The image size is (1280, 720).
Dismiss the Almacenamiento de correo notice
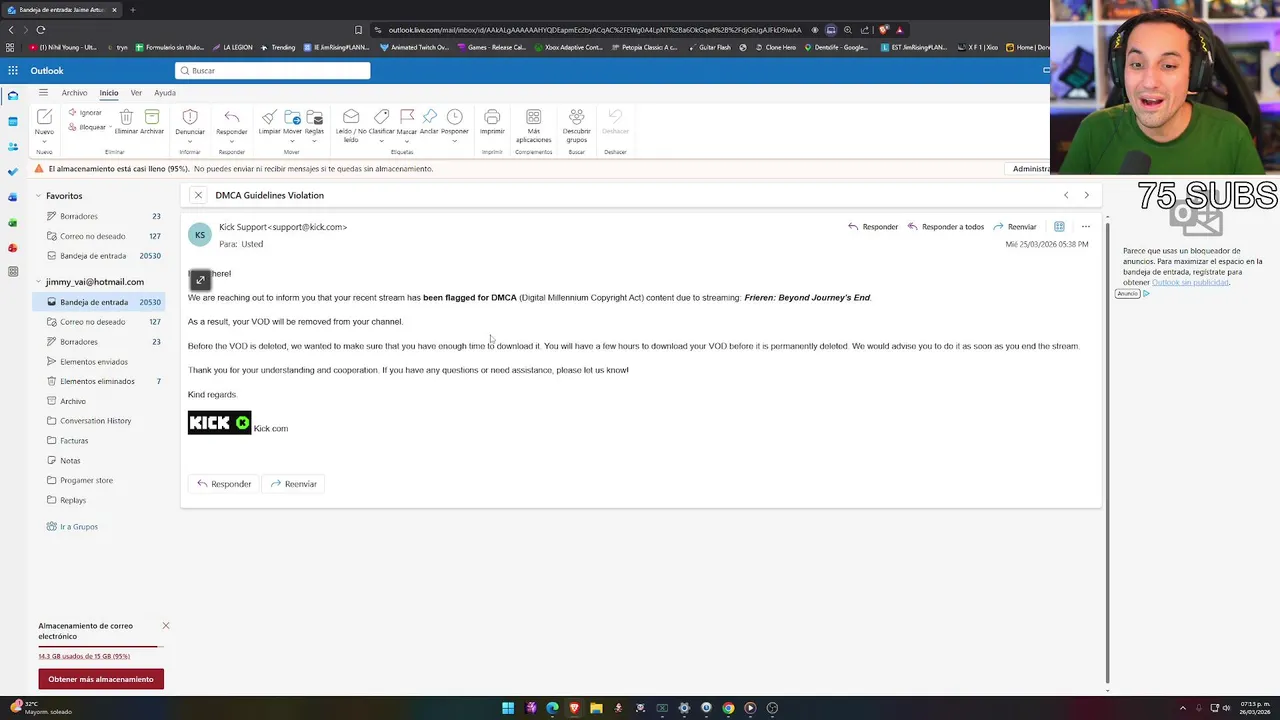[x=166, y=626]
